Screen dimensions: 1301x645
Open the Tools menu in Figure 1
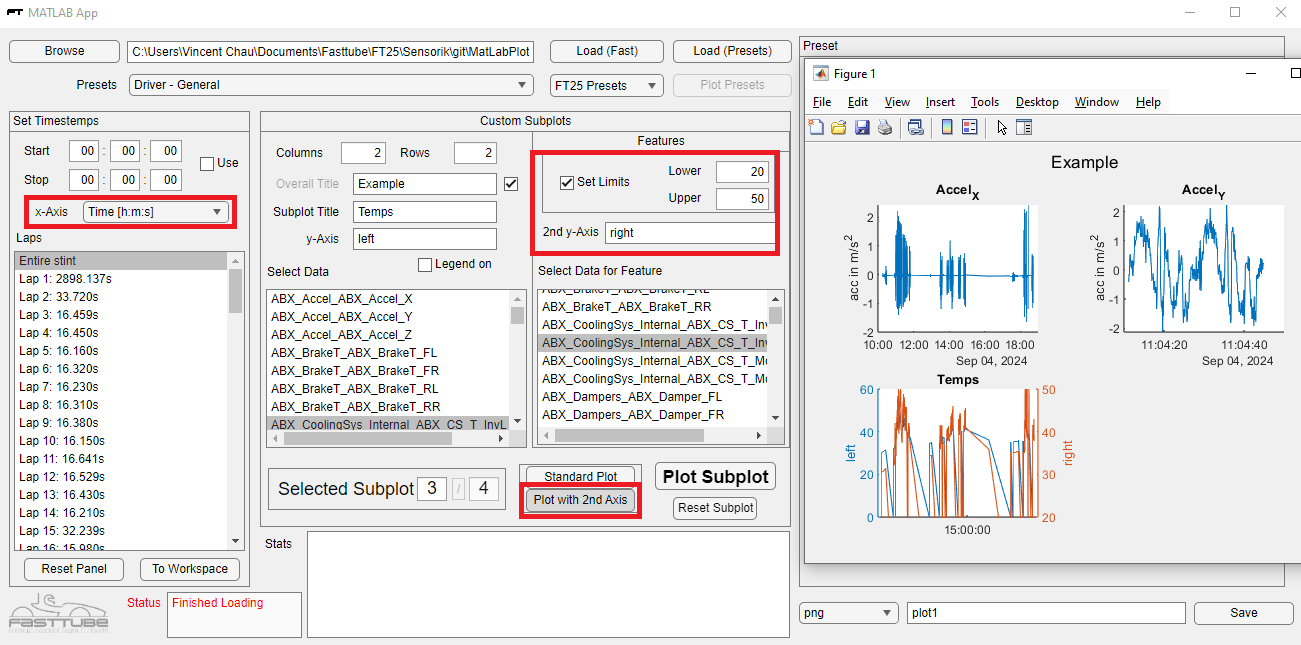(984, 101)
